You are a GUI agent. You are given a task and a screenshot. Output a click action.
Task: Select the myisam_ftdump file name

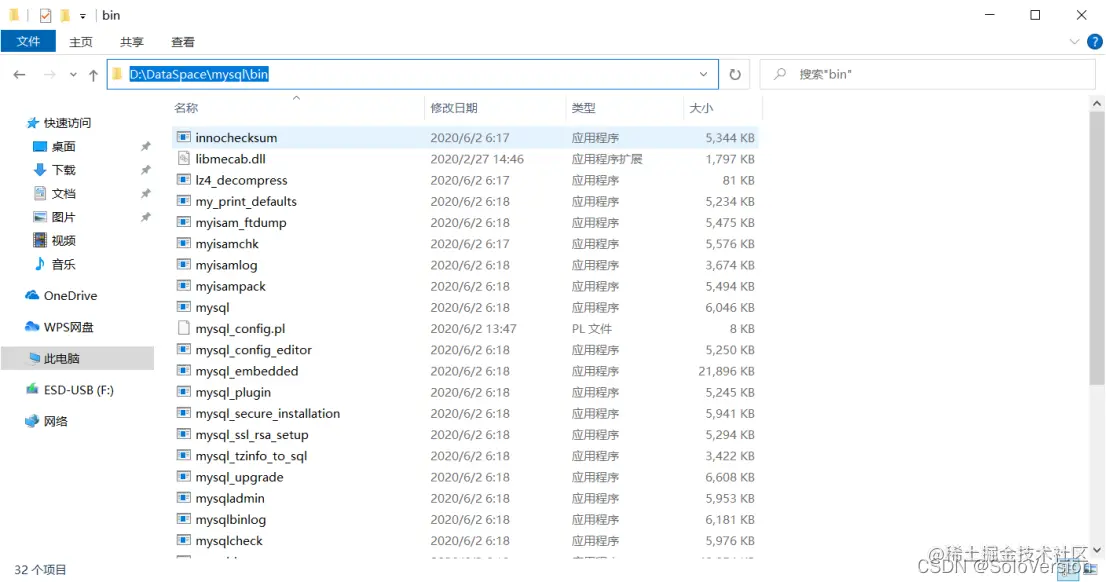pyautogui.click(x=241, y=222)
